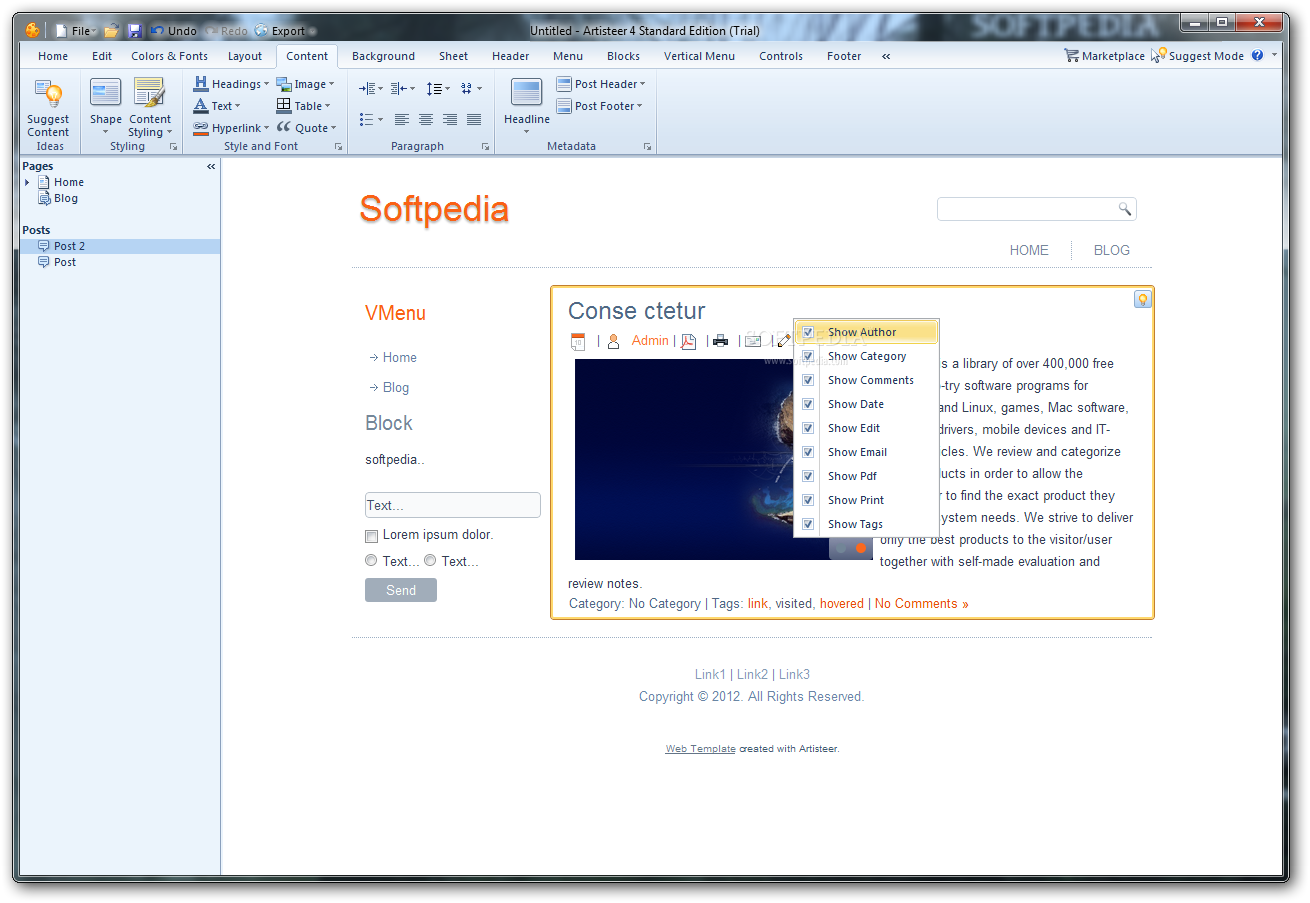Click the BLOG link in page navigation
The image size is (1310, 903).
pos(1112,250)
